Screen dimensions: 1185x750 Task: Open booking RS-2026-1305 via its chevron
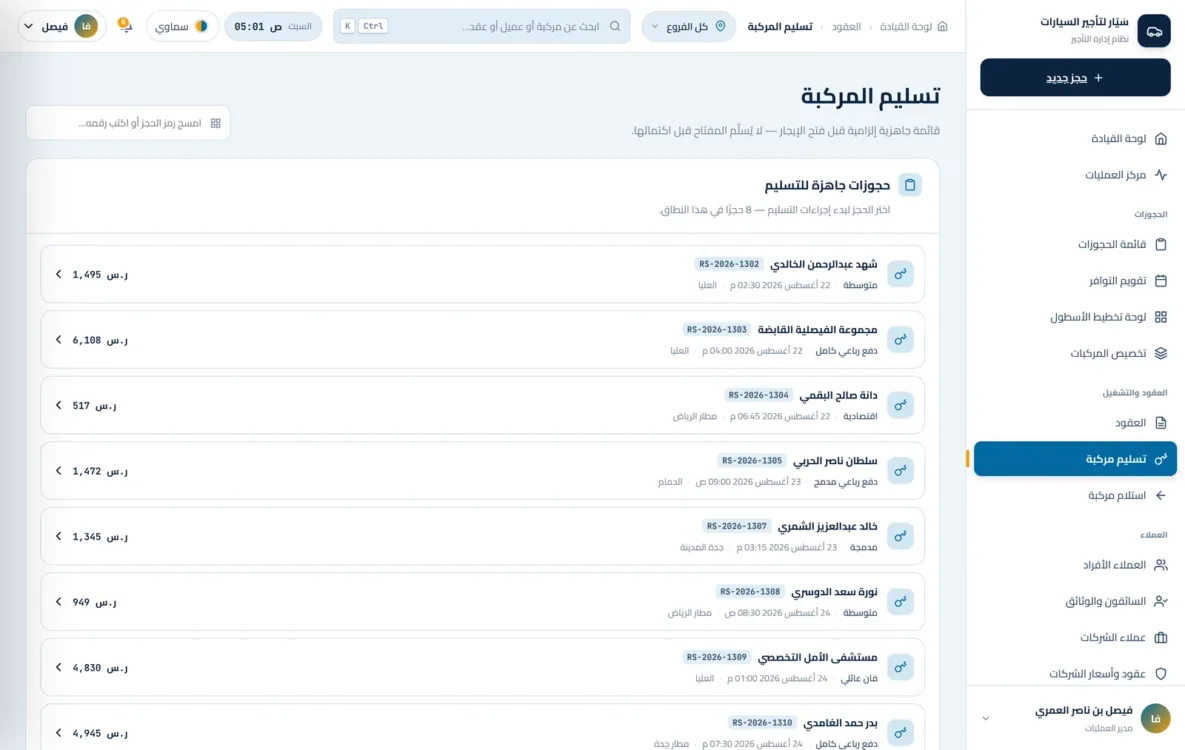pos(58,471)
